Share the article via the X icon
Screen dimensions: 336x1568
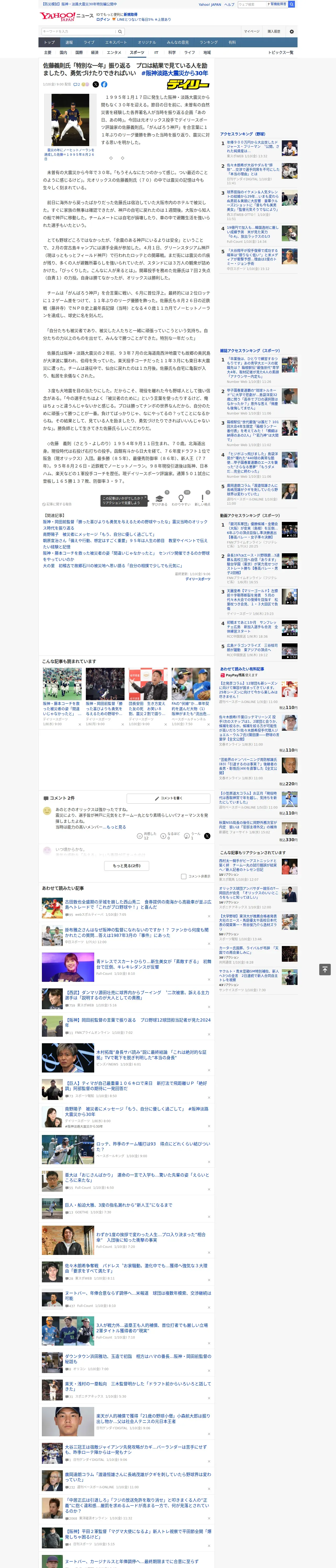click(x=95, y=85)
